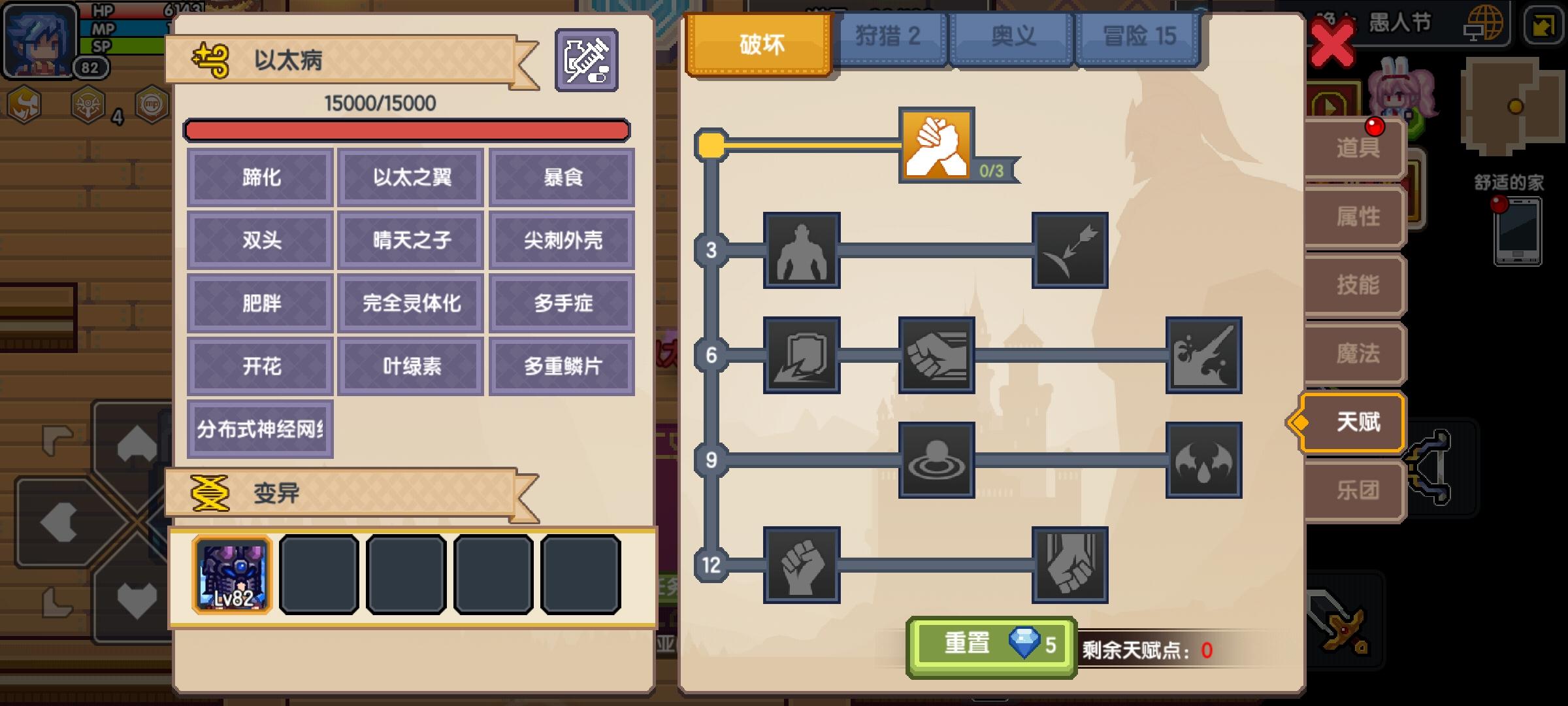This screenshot has height=706, width=1568.
Task: Click the 重置 reset button
Action: pos(991,646)
